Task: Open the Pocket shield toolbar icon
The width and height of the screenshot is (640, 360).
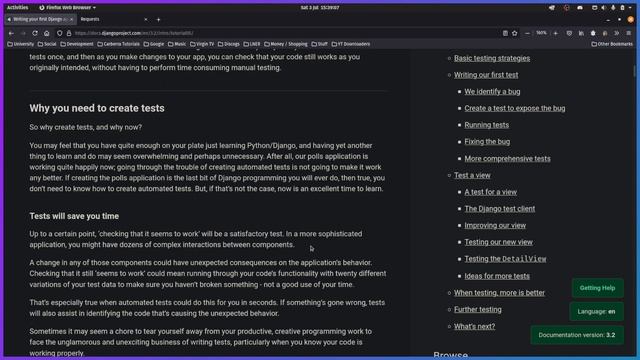Action: coord(569,33)
